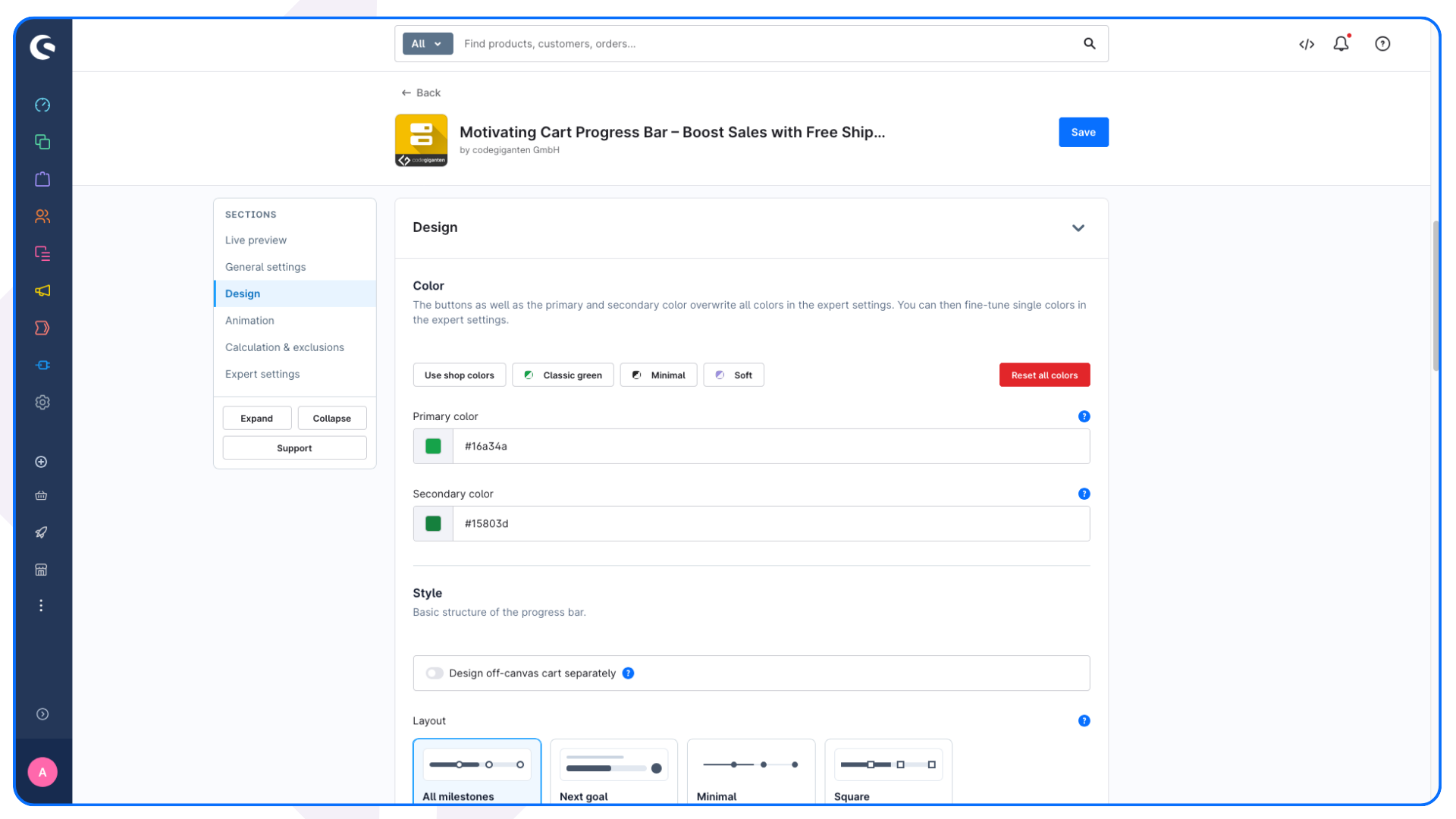This screenshot has width=1456, height=819.
Task: Open the Dashboard icon in sidebar
Action: (42, 105)
